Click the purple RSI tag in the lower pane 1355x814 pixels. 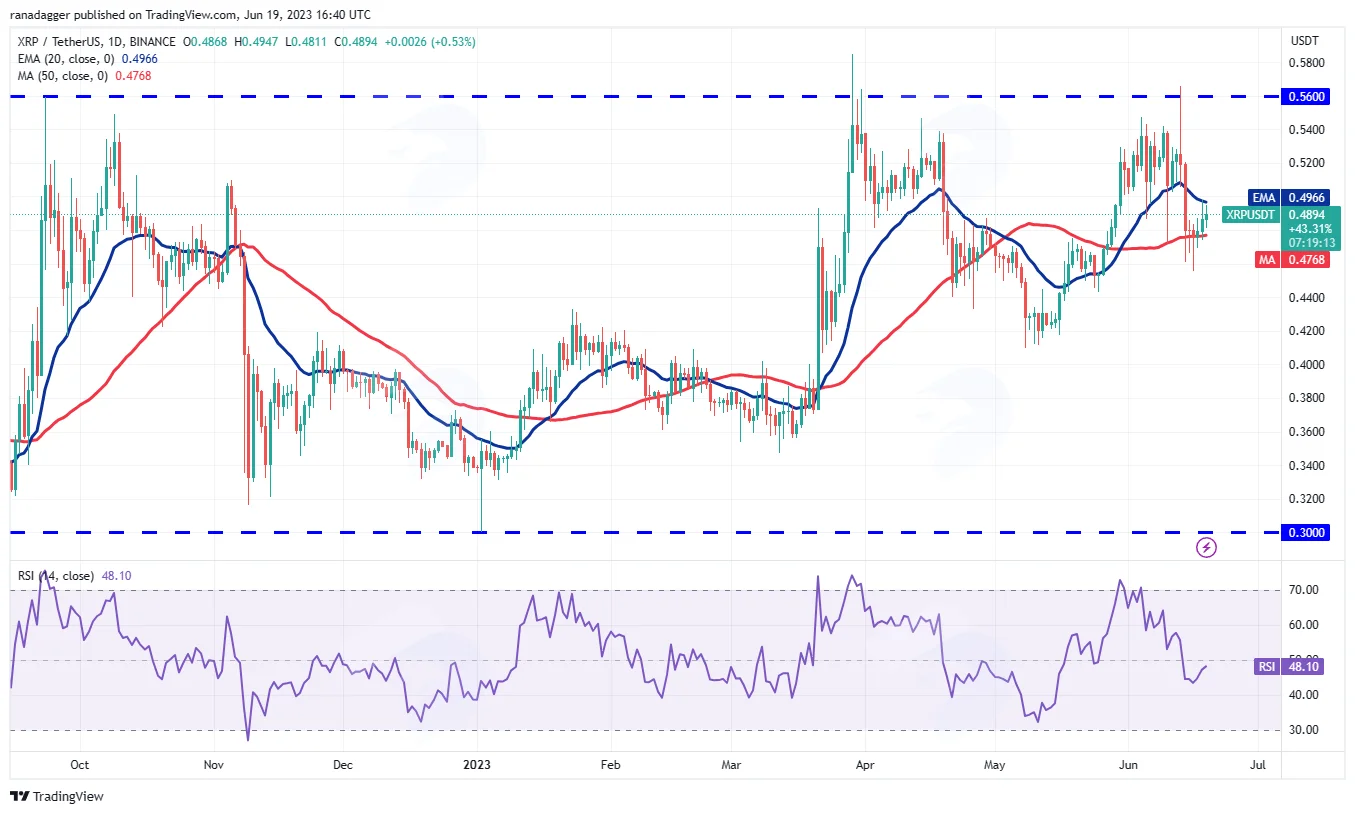point(1265,666)
